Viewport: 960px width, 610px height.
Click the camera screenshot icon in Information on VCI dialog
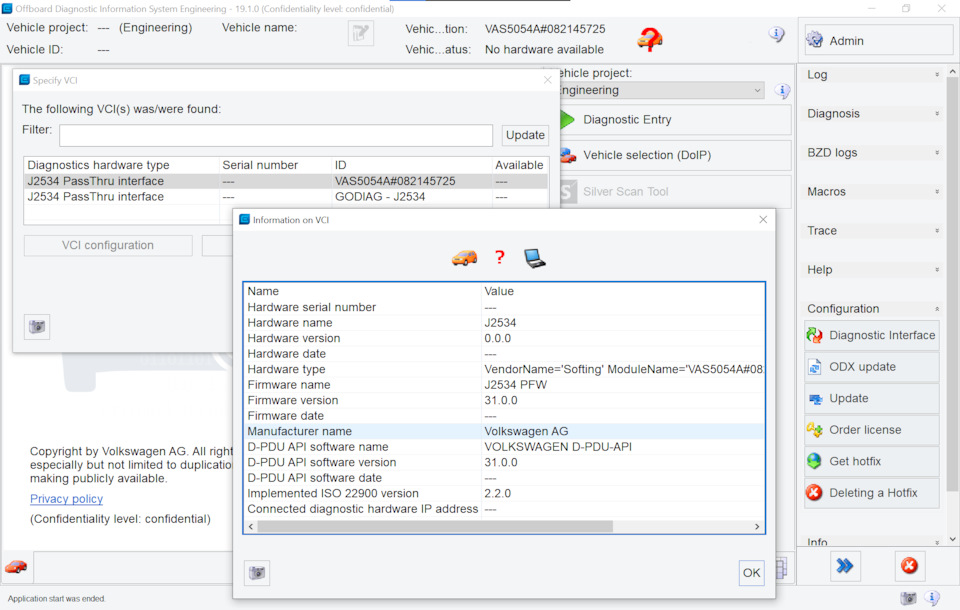point(257,573)
